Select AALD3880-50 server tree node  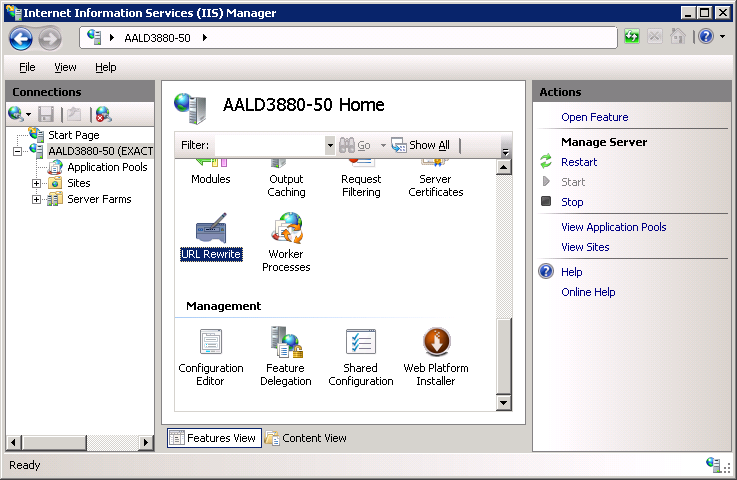101,151
